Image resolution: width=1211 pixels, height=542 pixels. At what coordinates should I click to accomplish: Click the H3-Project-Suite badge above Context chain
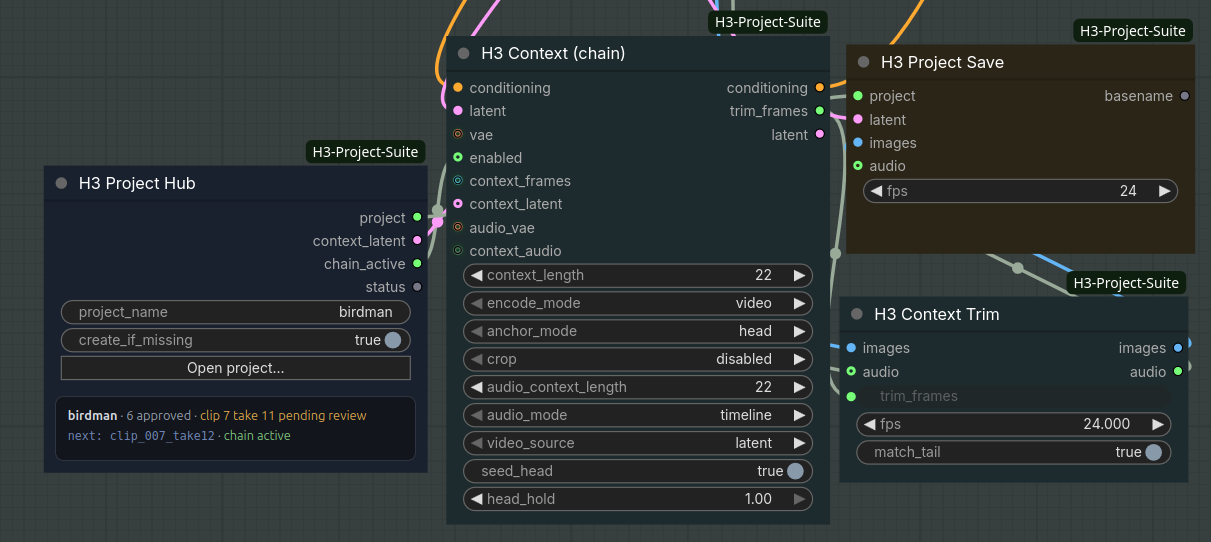coord(768,22)
